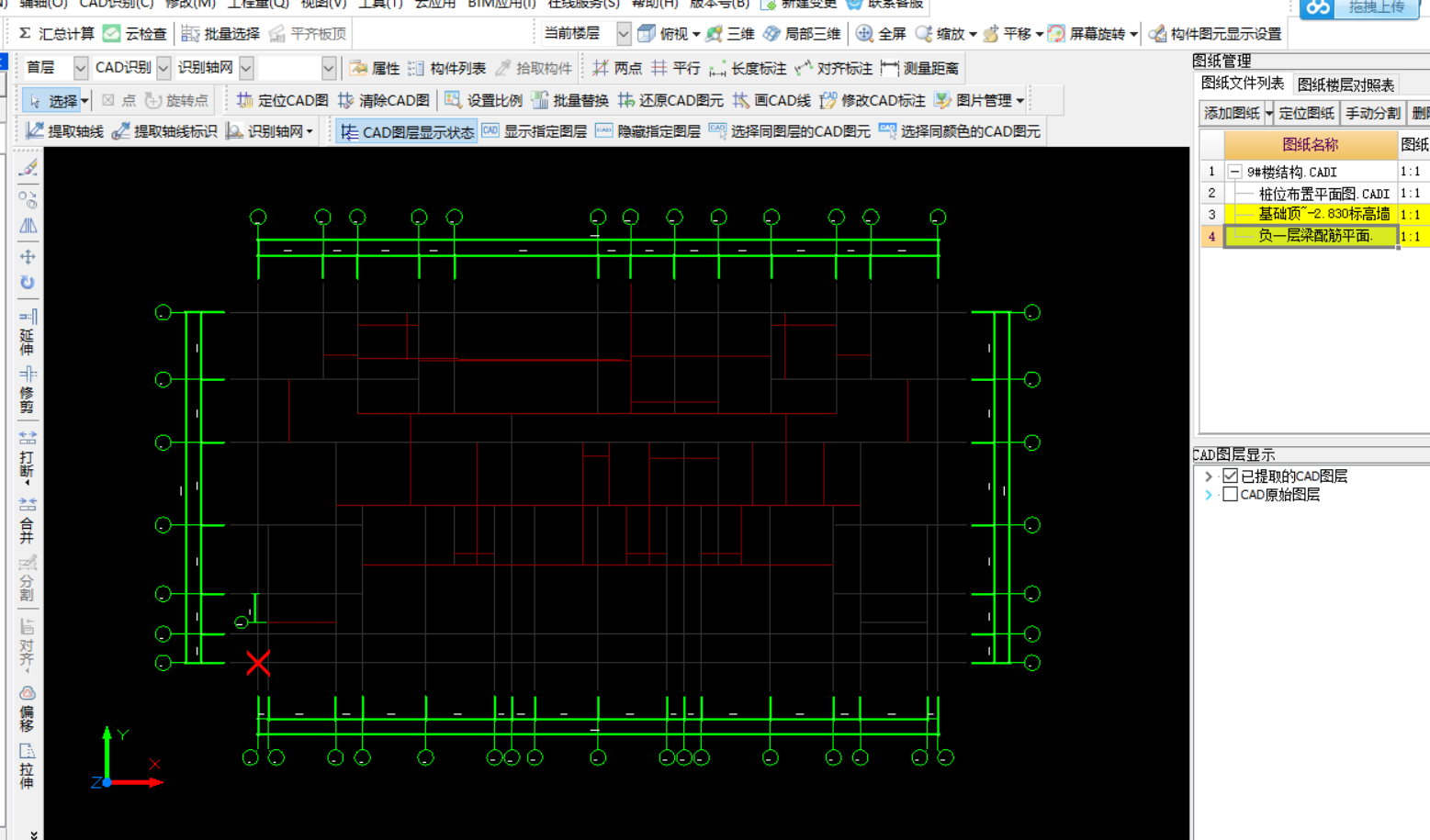Click 选择同颜色的CAD图元
The width and height of the screenshot is (1430, 840).
(x=960, y=131)
